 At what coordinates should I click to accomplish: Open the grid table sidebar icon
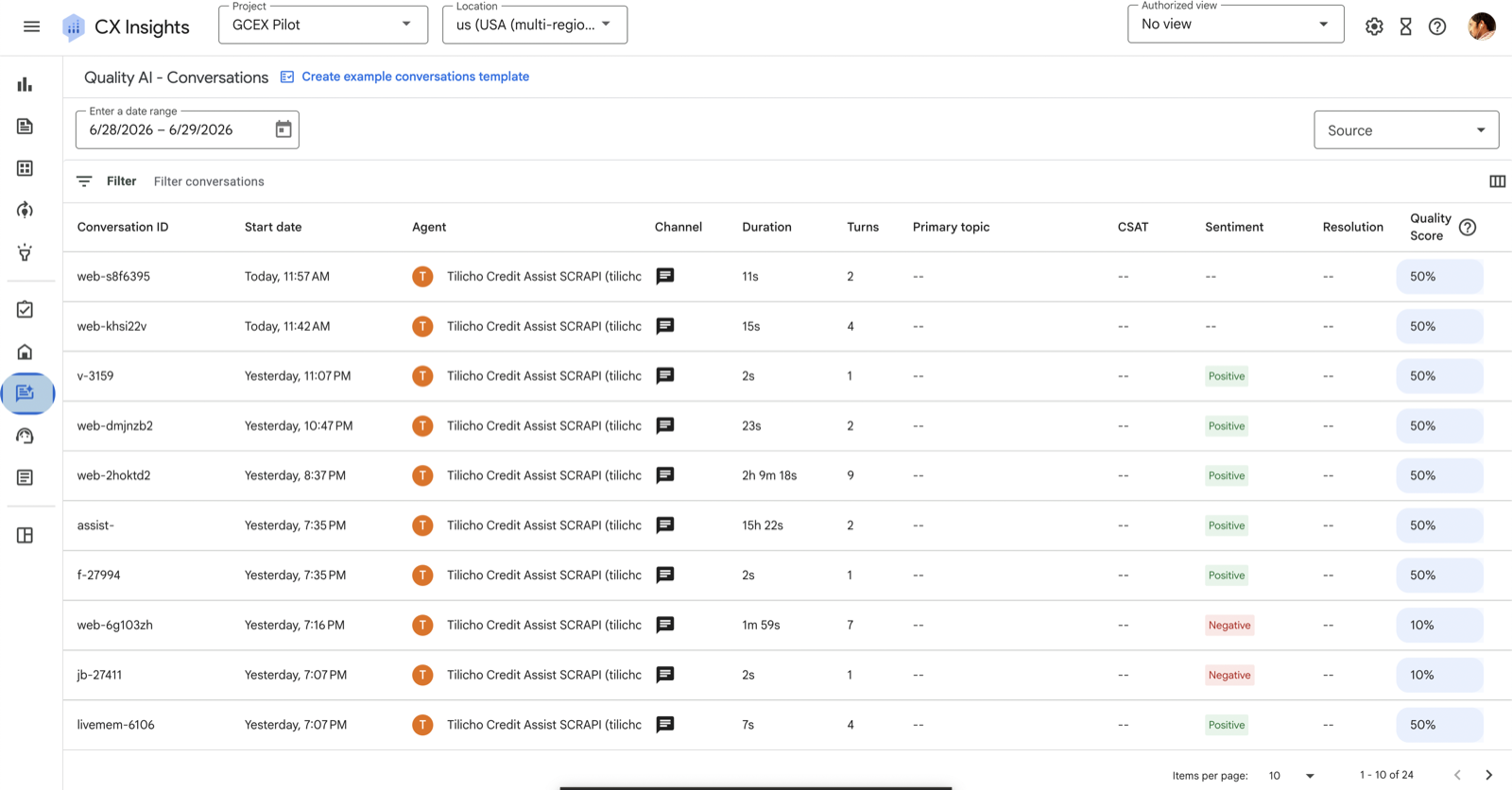[25, 168]
